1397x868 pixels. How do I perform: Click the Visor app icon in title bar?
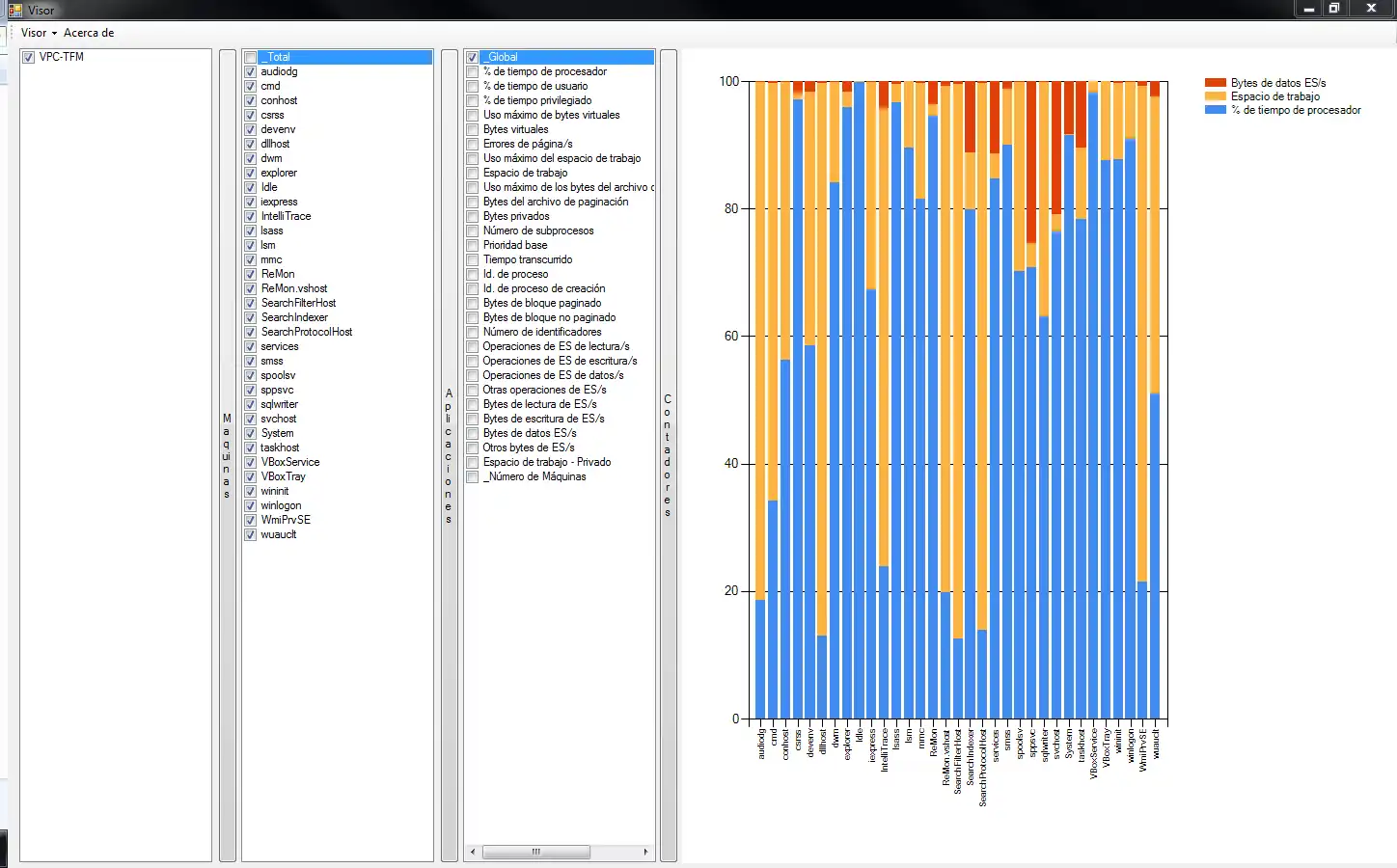tap(15, 10)
